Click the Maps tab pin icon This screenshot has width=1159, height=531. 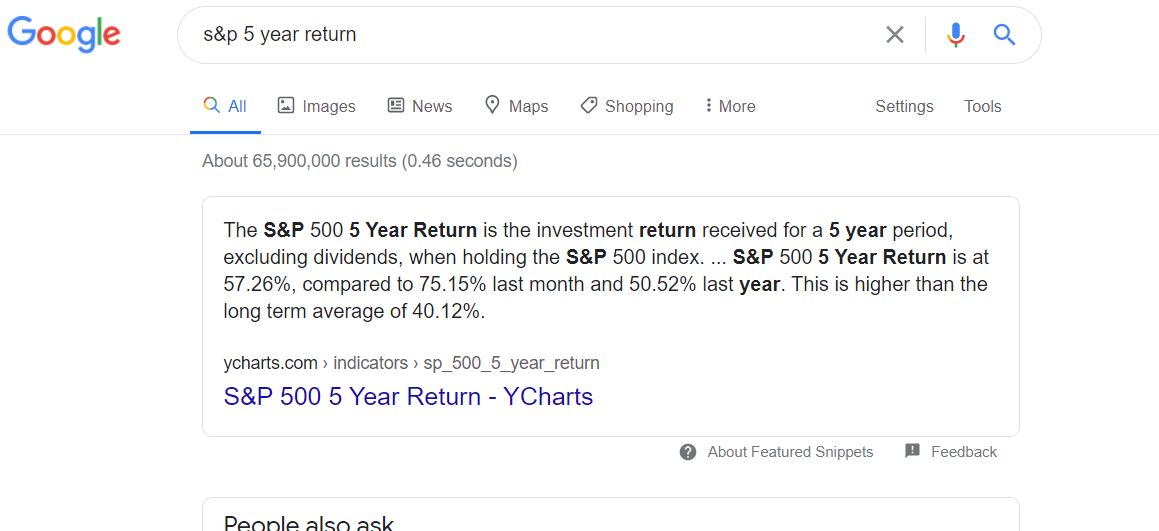click(x=492, y=105)
